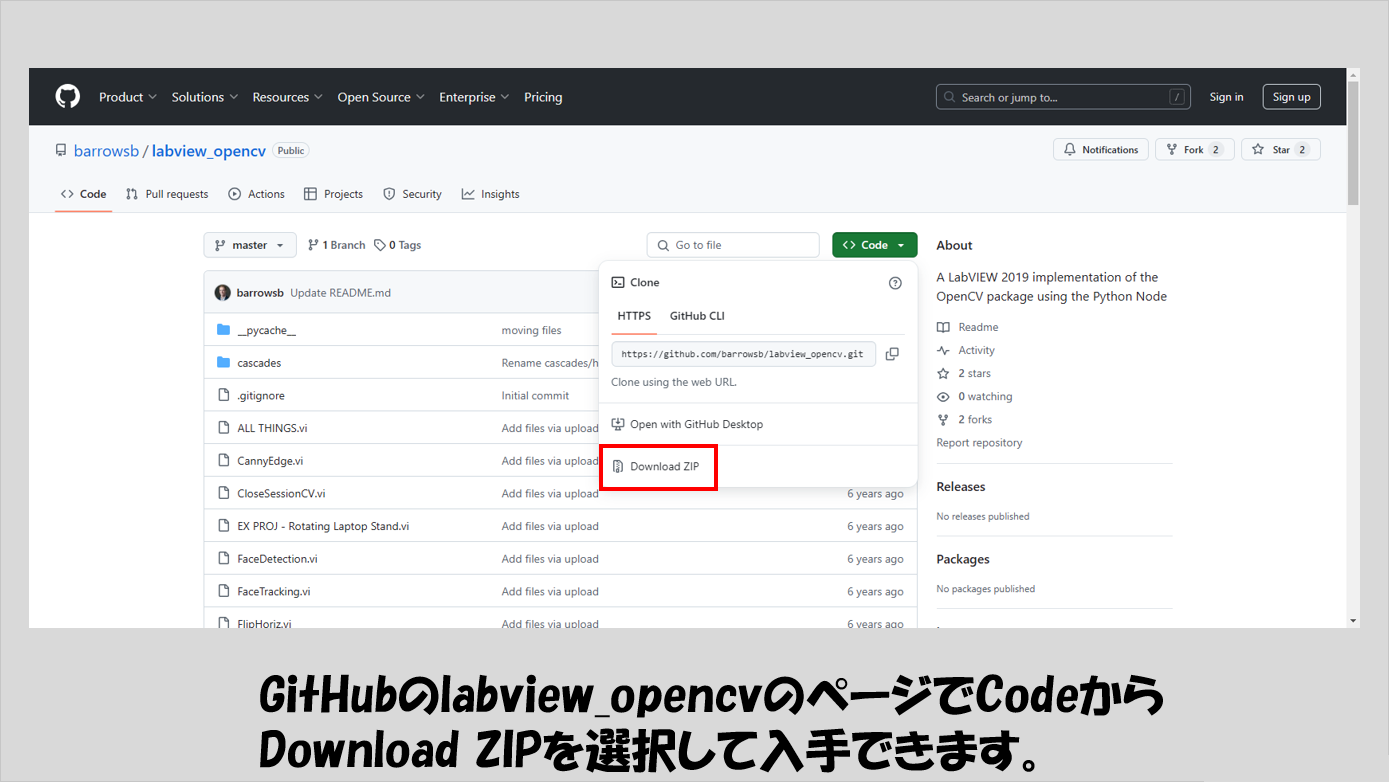
Task: Click the Update README.md commit message
Action: (340, 293)
